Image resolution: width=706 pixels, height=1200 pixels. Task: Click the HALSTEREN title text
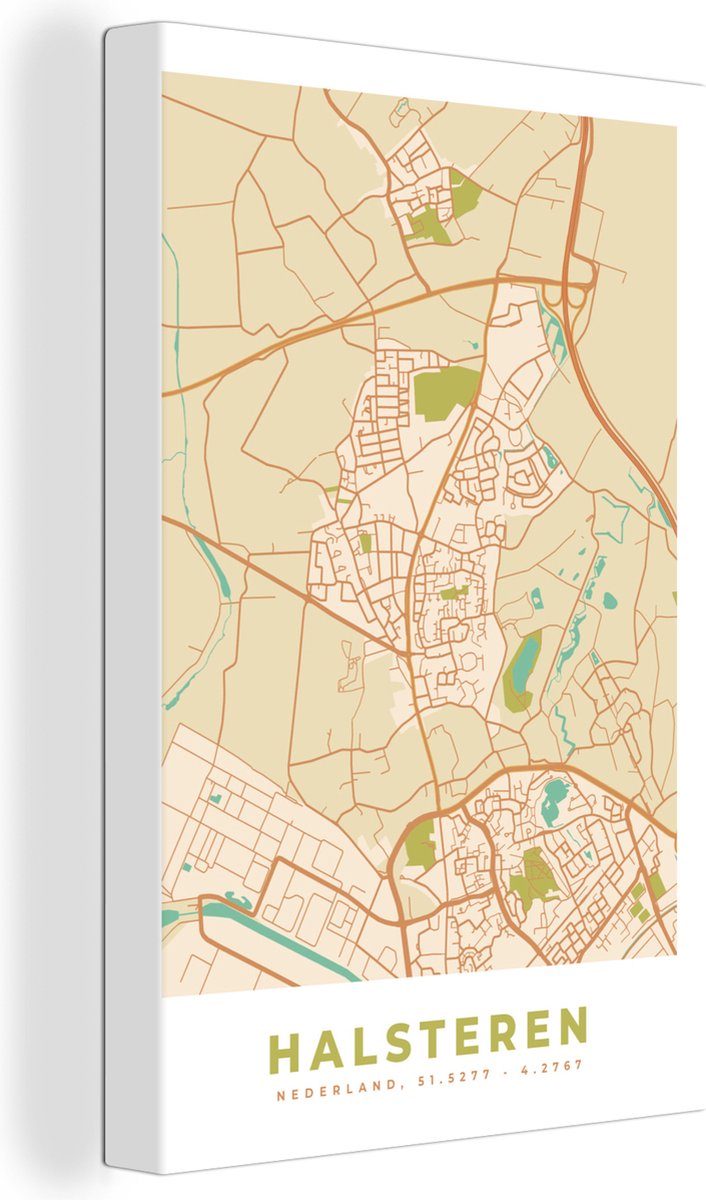point(428,1040)
